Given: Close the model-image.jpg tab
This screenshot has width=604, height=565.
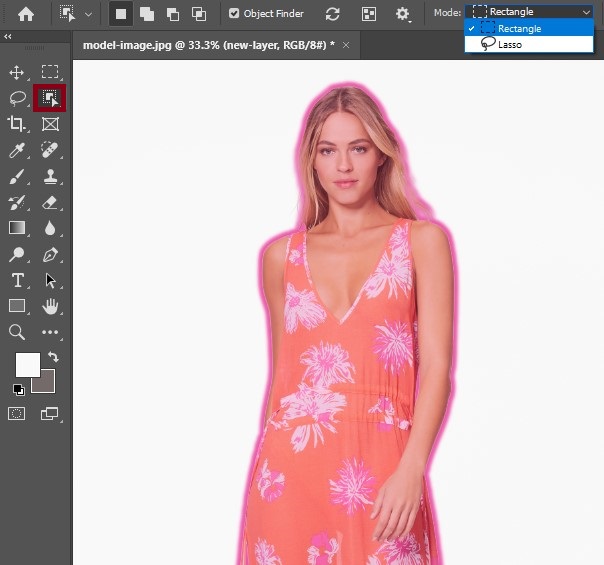Looking at the screenshot, I should tap(346, 45).
